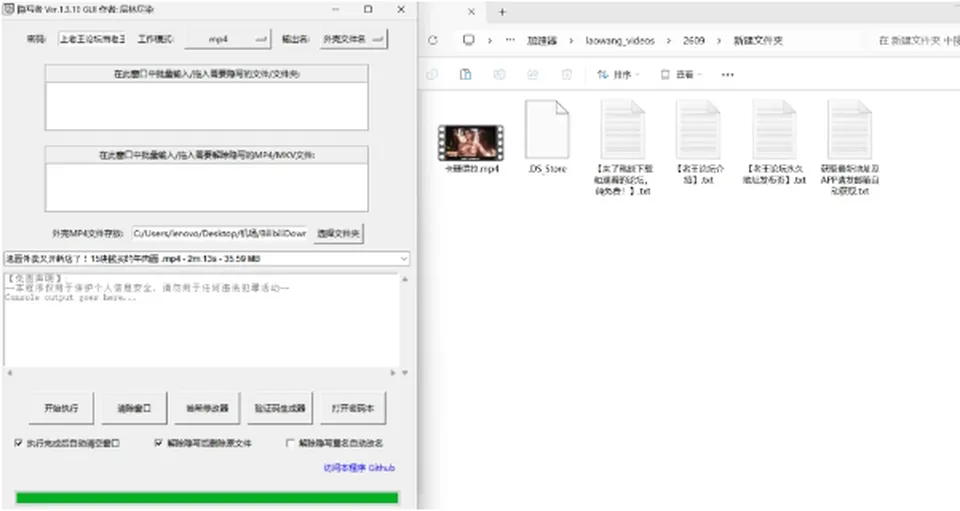Click the address bar ellipsis for hidden path folders
The image size is (960, 511).
[510, 40]
